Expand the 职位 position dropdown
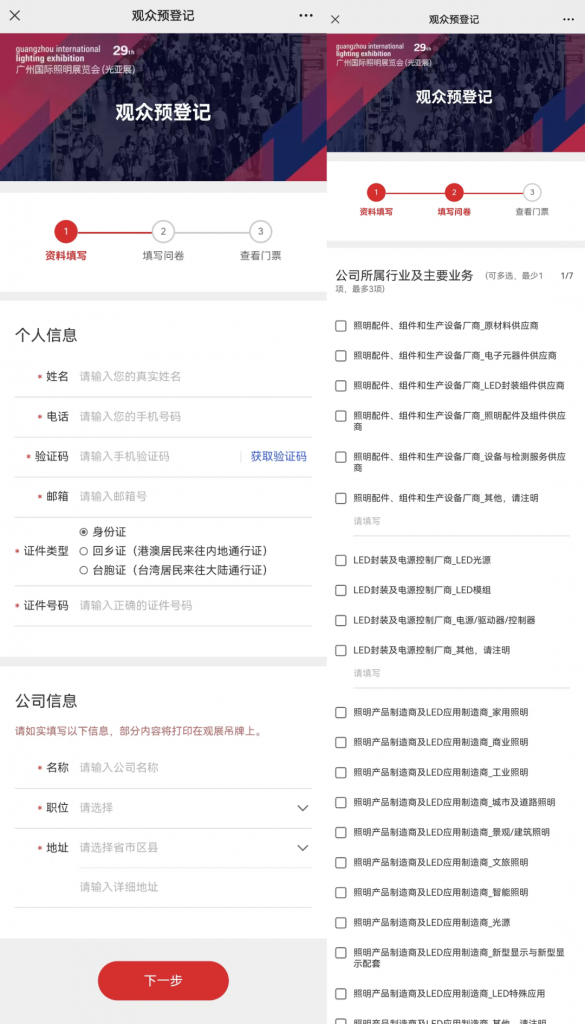Screen dimensions: 585x1024 click(x=195, y=808)
